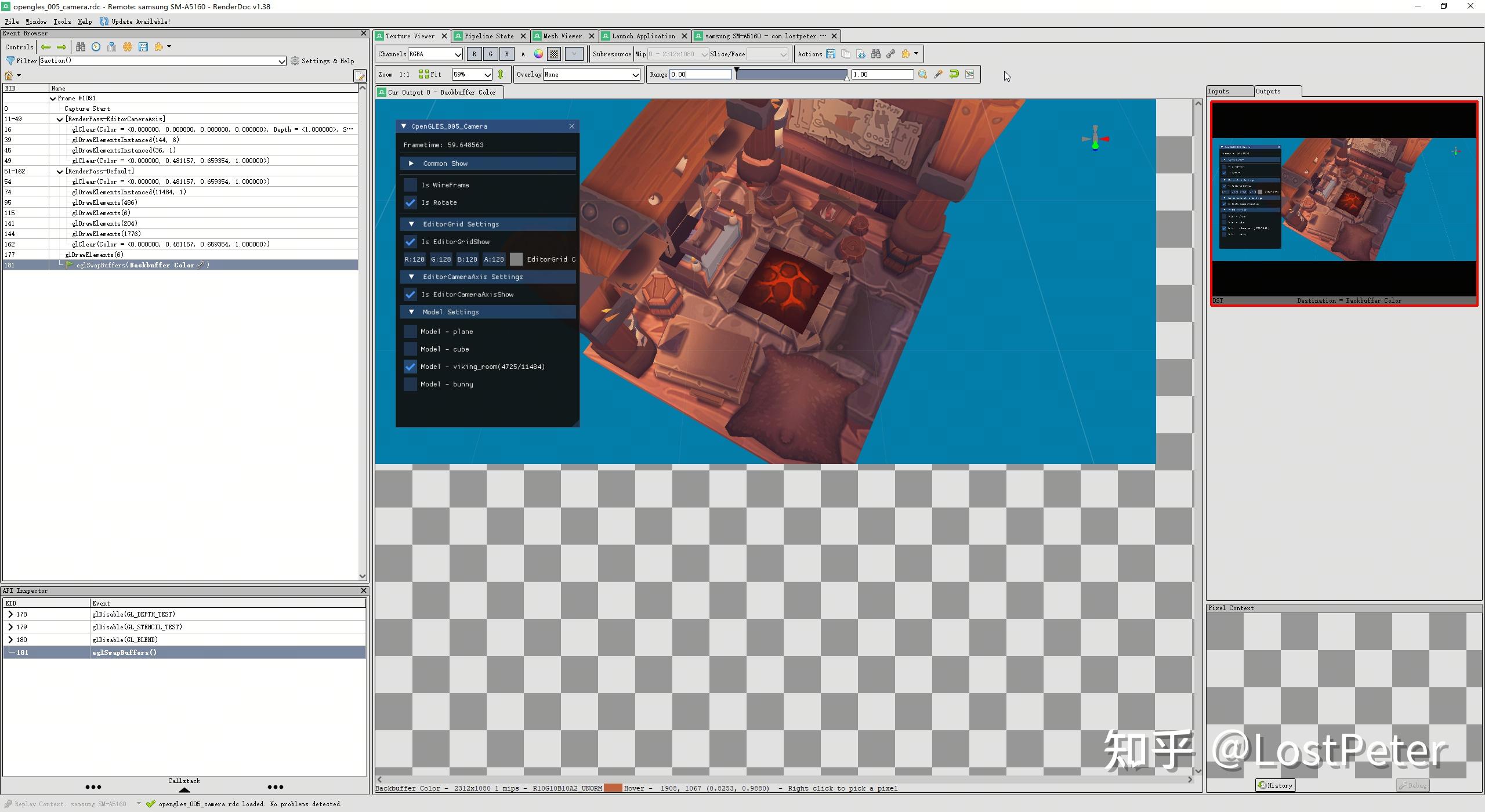
Task: Toggle the checkerboard alpha background button
Action: click(x=554, y=54)
